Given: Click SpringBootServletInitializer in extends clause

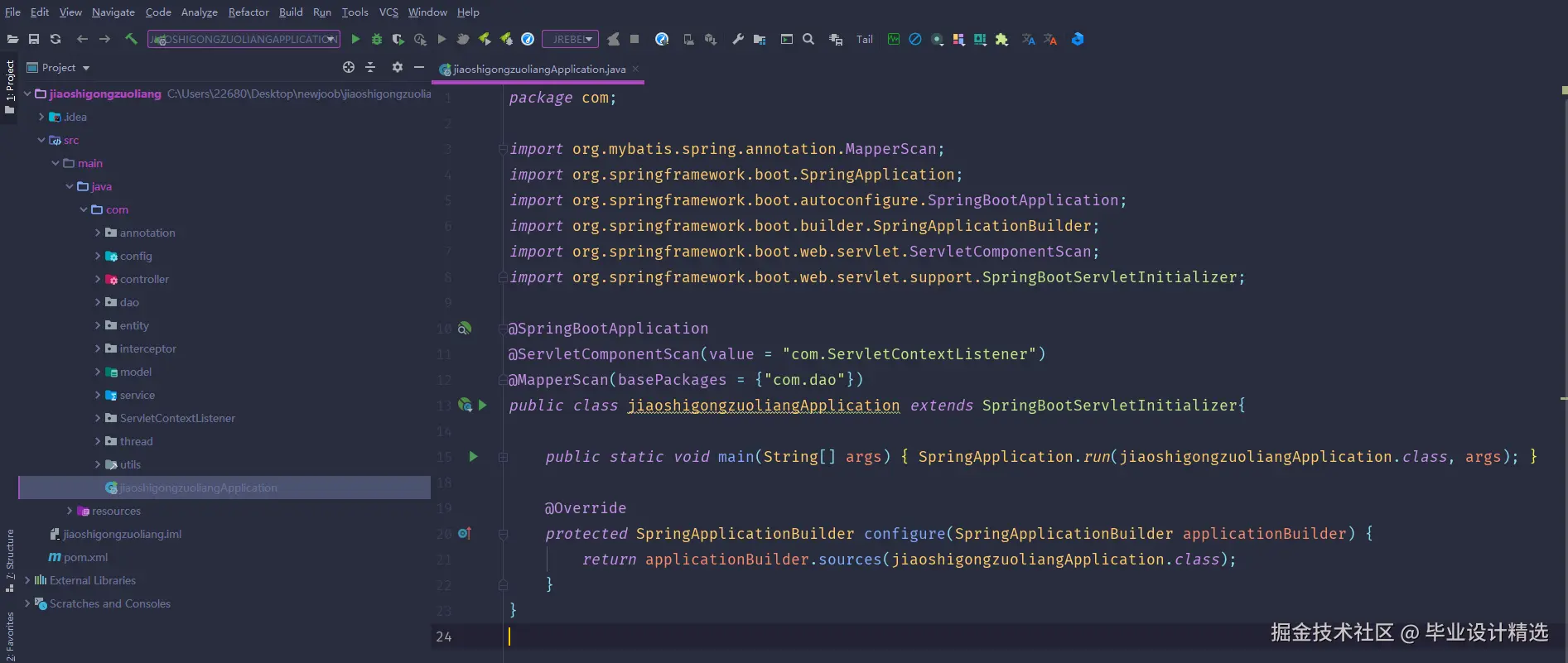Looking at the screenshot, I should [1110, 405].
